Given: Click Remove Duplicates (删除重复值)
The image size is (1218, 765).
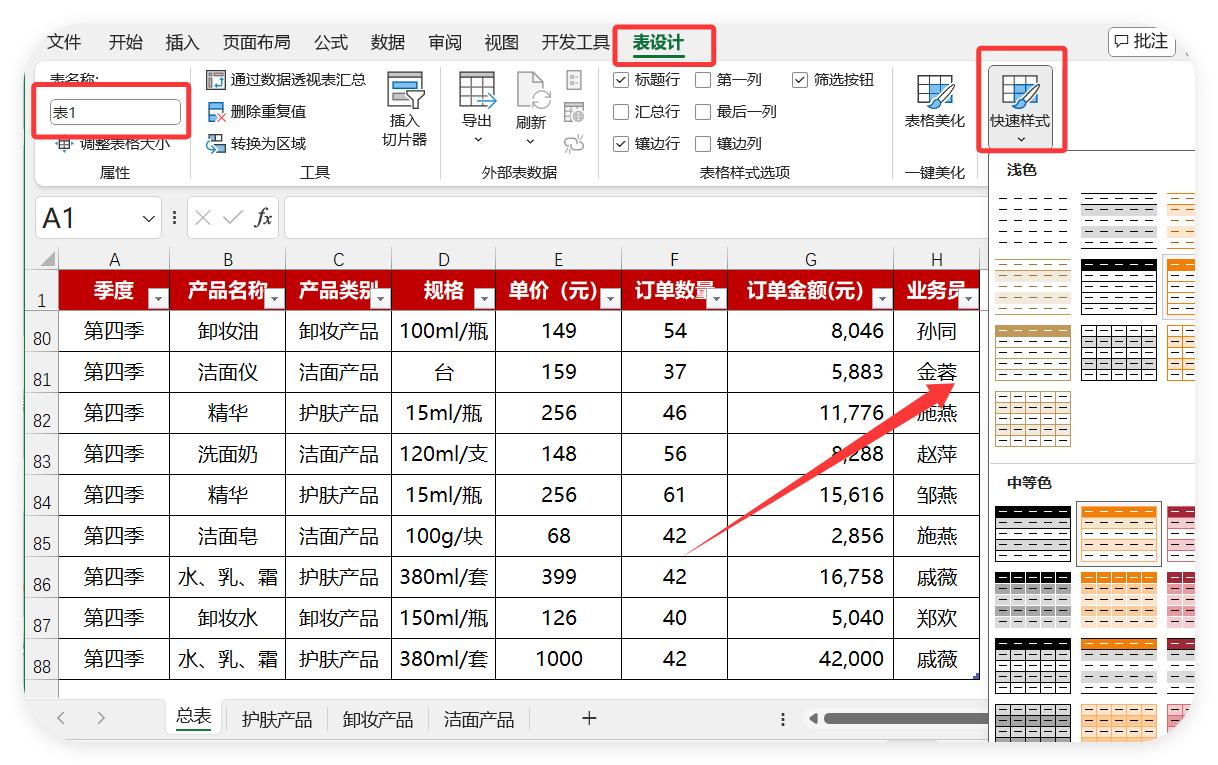Looking at the screenshot, I should pyautogui.click(x=256, y=112).
